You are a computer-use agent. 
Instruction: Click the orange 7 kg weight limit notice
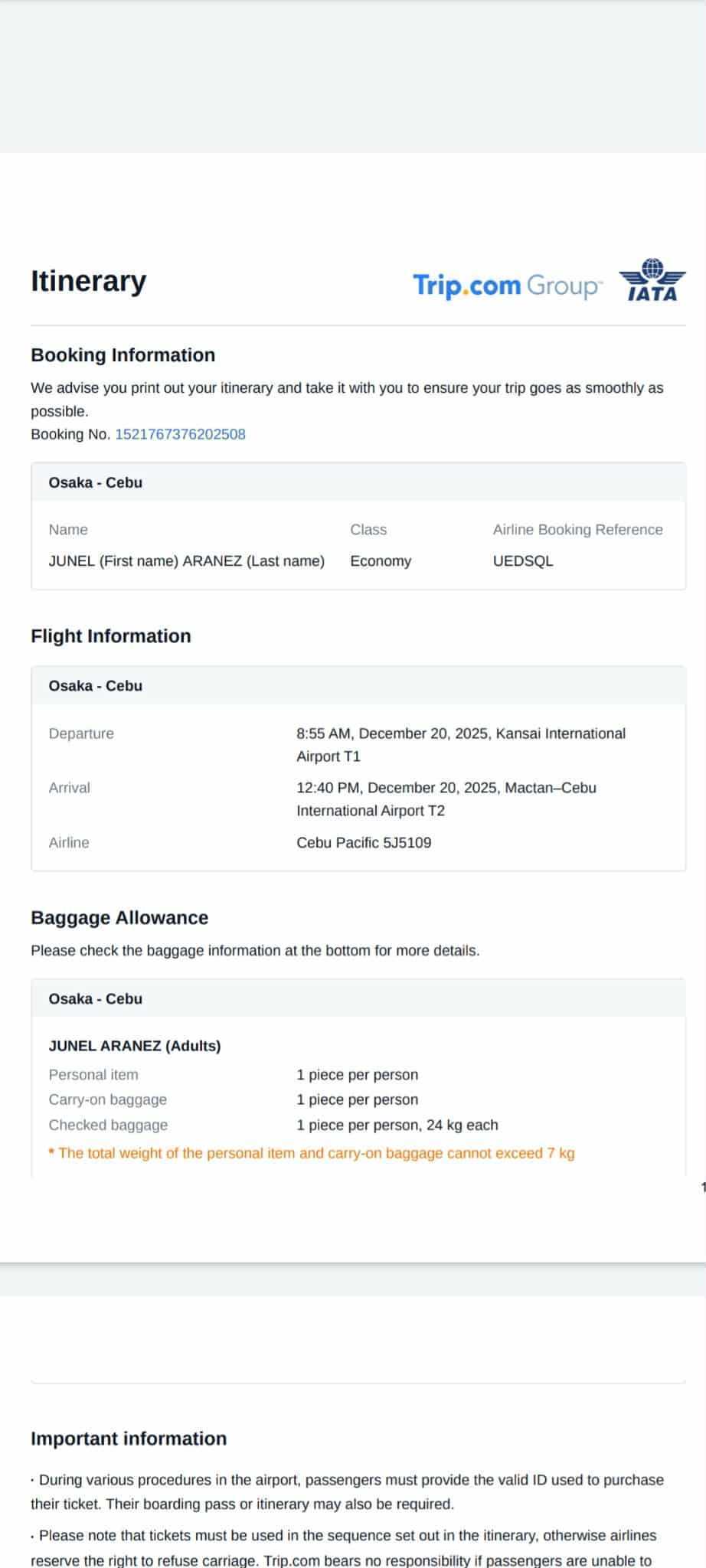312,1154
